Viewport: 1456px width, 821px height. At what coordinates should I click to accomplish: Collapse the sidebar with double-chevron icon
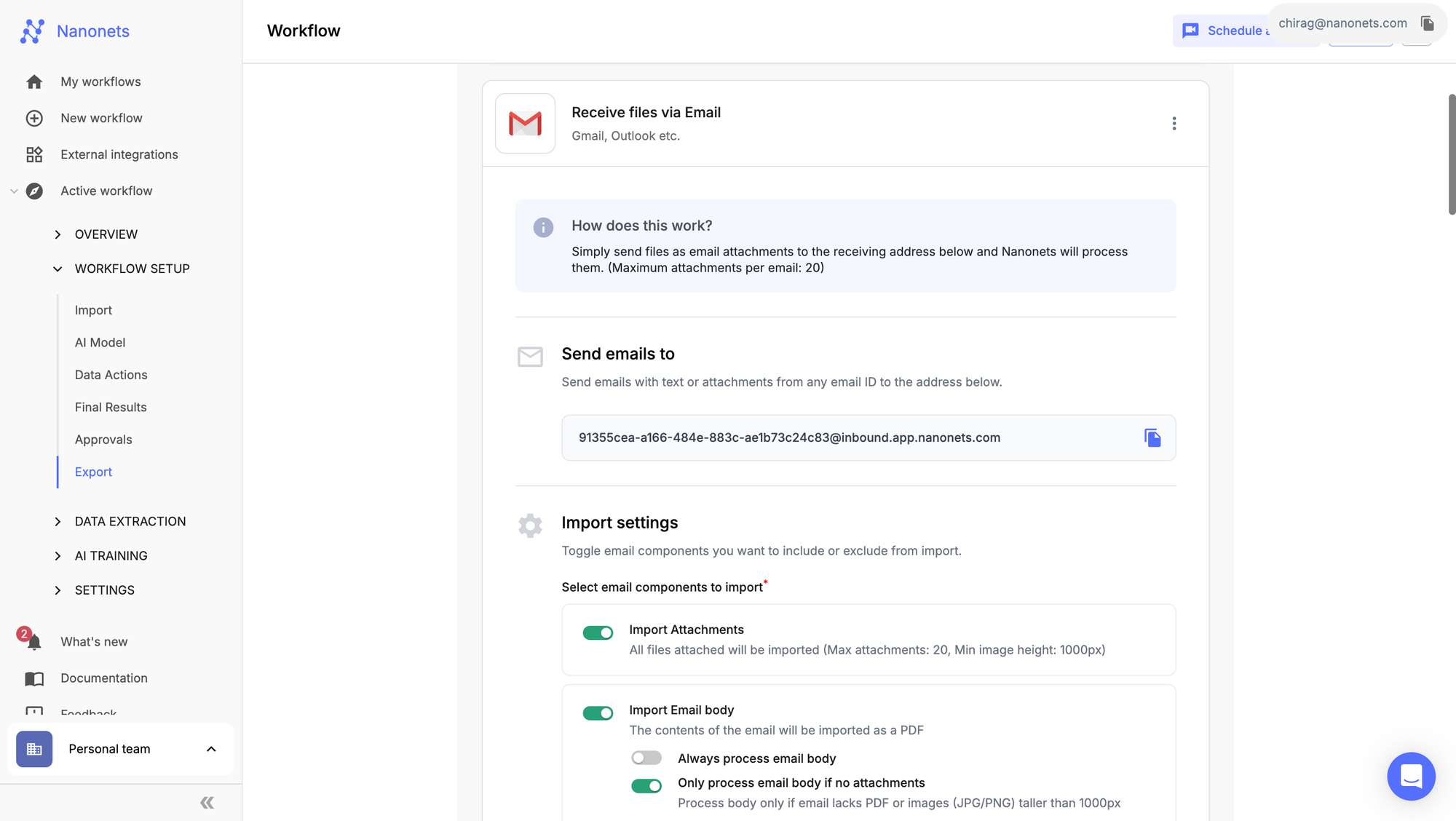(207, 803)
